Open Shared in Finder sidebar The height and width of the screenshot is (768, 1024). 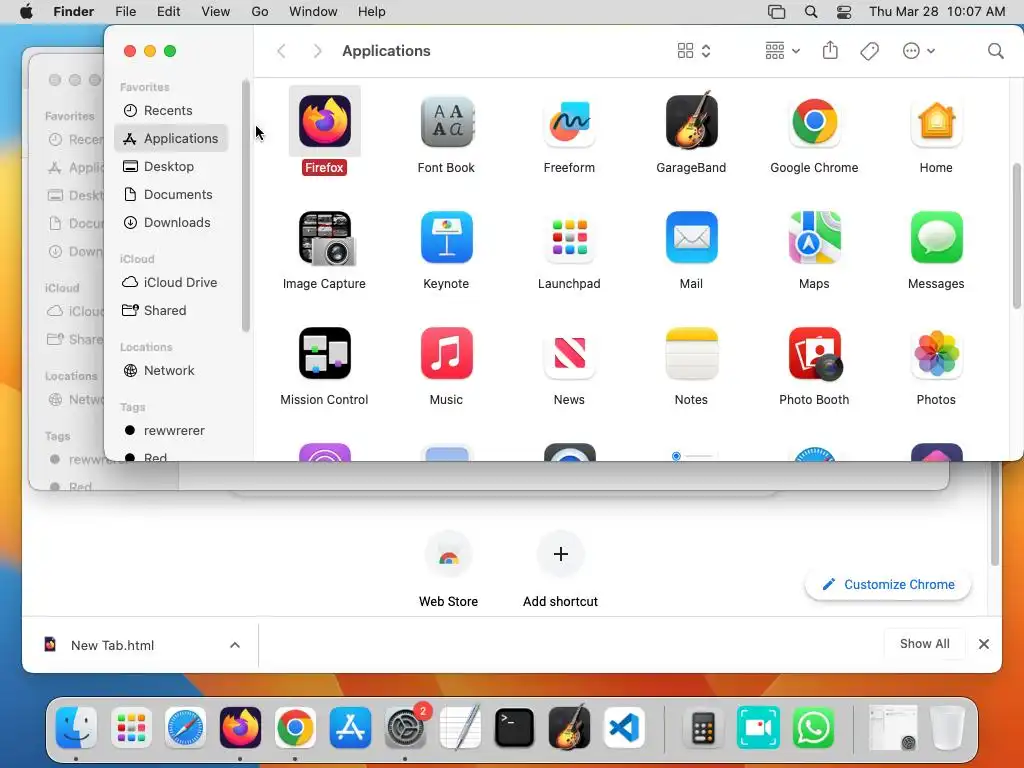coord(171,310)
